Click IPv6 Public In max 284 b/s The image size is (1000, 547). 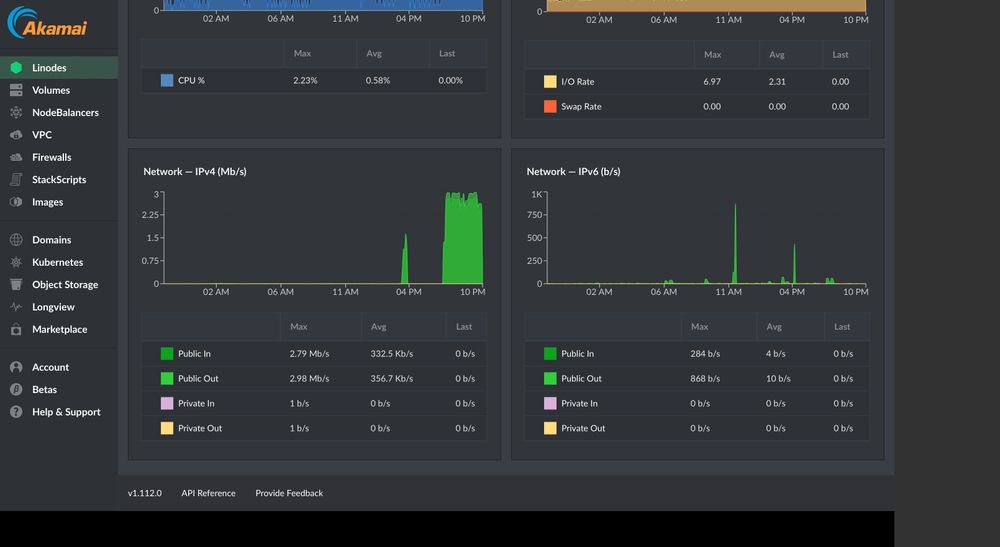[x=705, y=353]
